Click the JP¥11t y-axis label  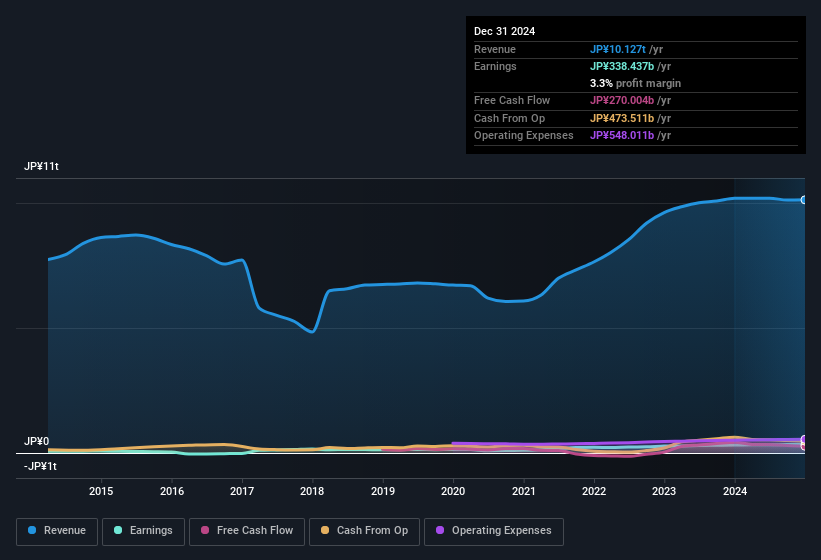pyautogui.click(x=41, y=166)
